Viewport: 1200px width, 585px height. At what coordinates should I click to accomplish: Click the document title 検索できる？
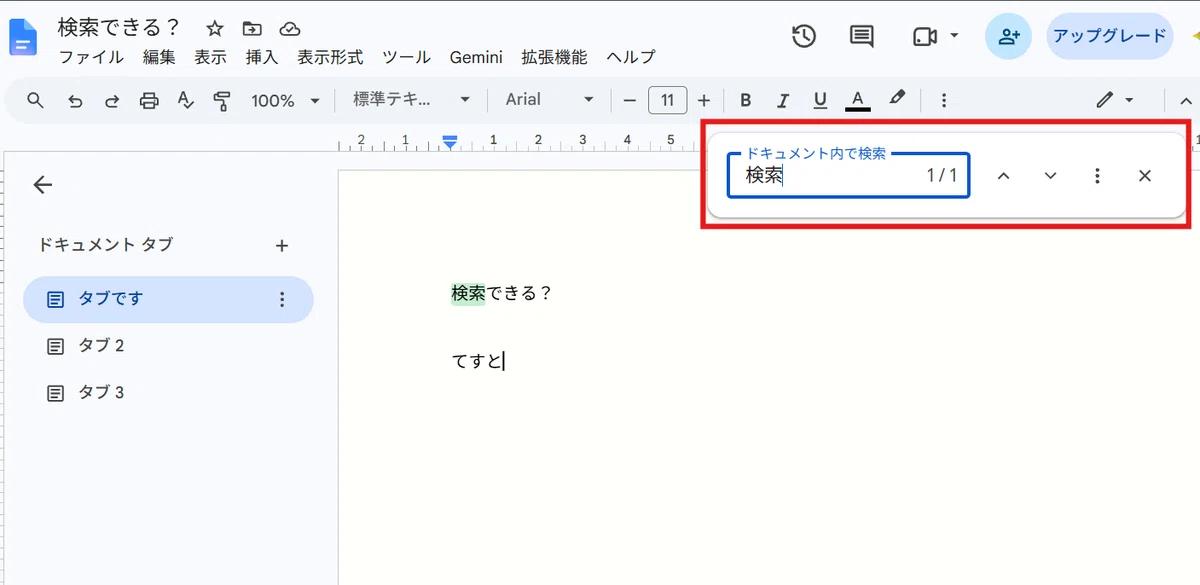click(119, 27)
